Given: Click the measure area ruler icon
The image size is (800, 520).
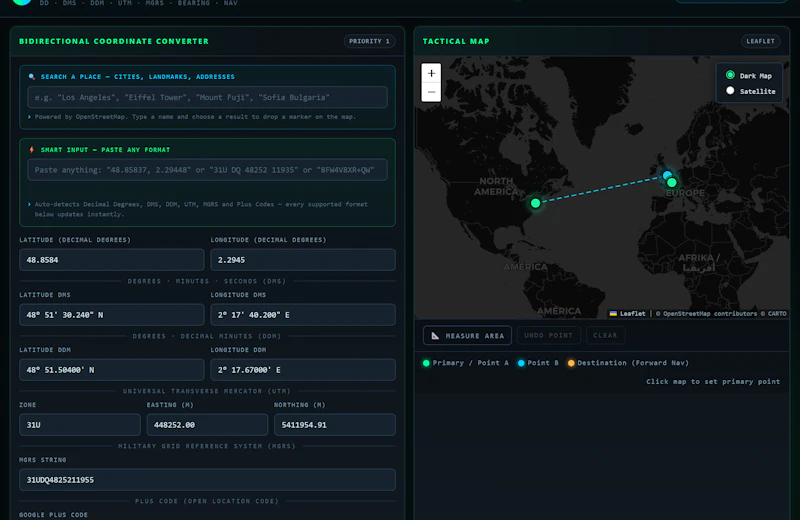Looking at the screenshot, I should coord(435,335).
